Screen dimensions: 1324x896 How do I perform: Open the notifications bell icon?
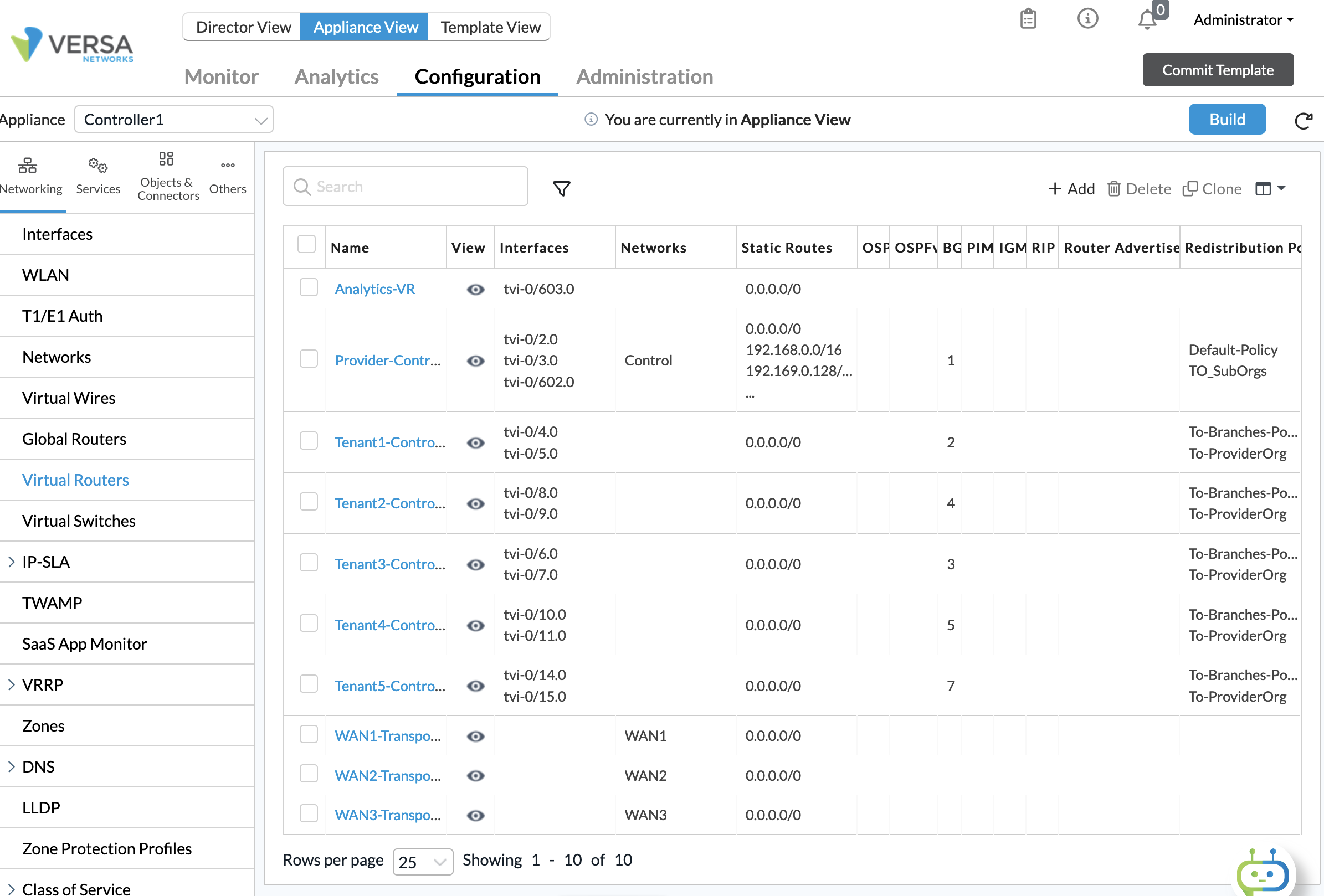click(x=1147, y=20)
